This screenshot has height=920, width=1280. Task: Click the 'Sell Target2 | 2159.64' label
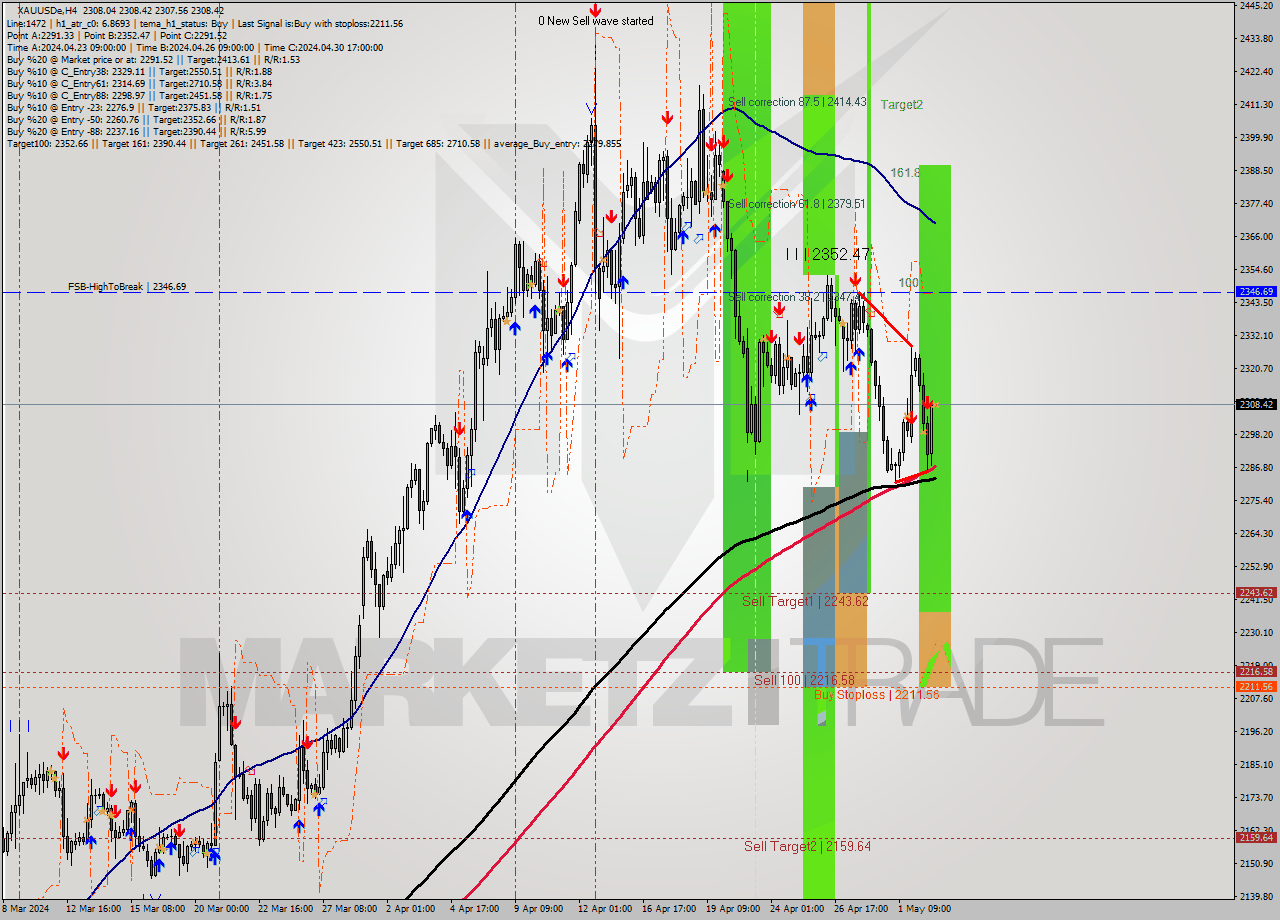[807, 846]
